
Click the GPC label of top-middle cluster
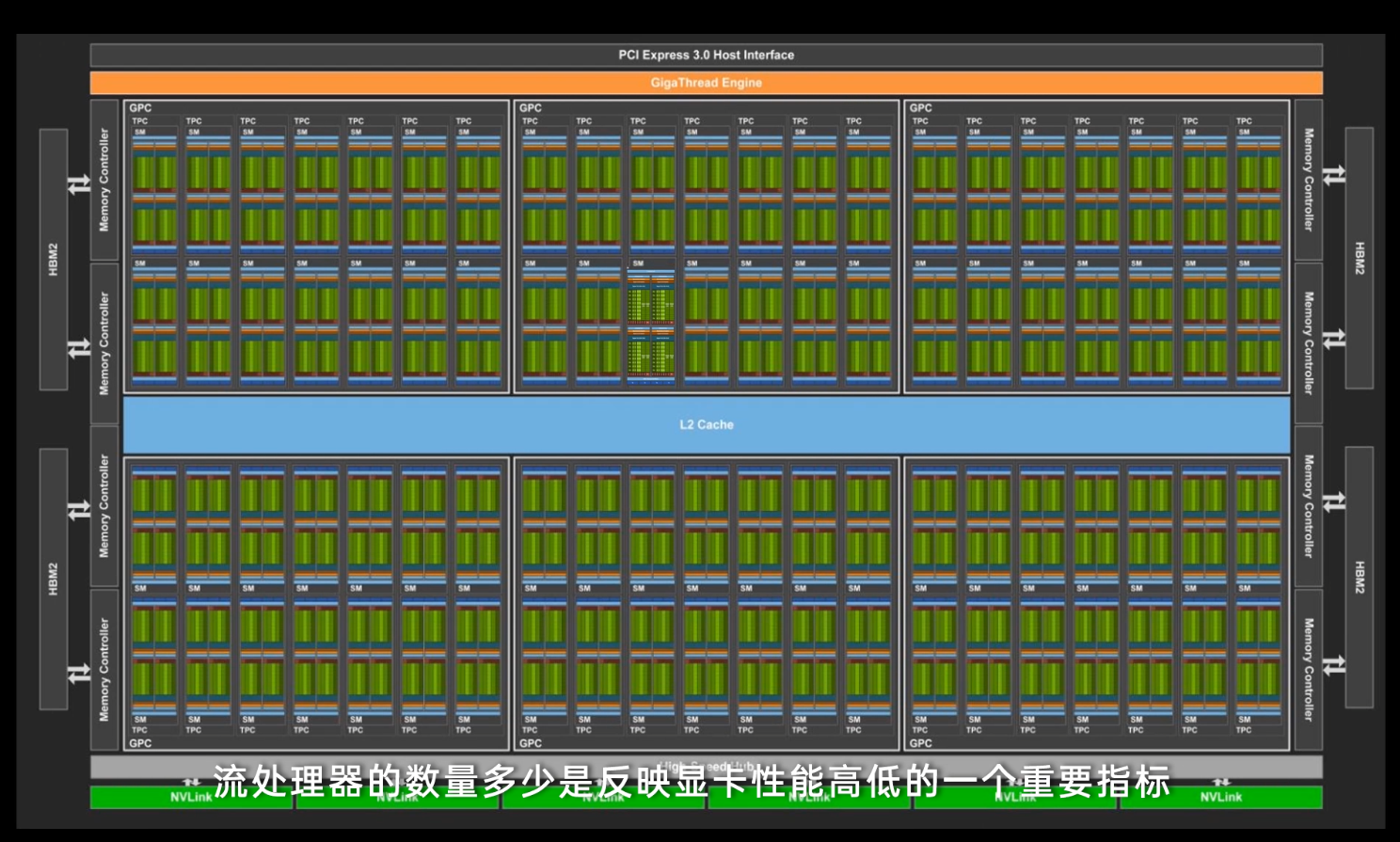pos(531,108)
